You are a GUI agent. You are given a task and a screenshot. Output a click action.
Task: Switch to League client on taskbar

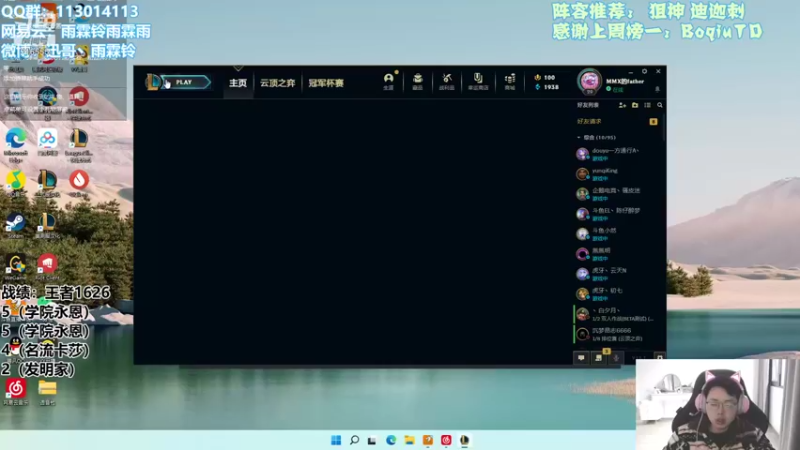point(464,440)
